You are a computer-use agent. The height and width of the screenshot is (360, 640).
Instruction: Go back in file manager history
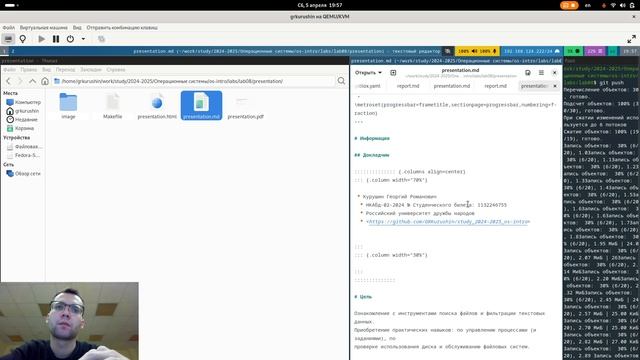tap(9, 81)
